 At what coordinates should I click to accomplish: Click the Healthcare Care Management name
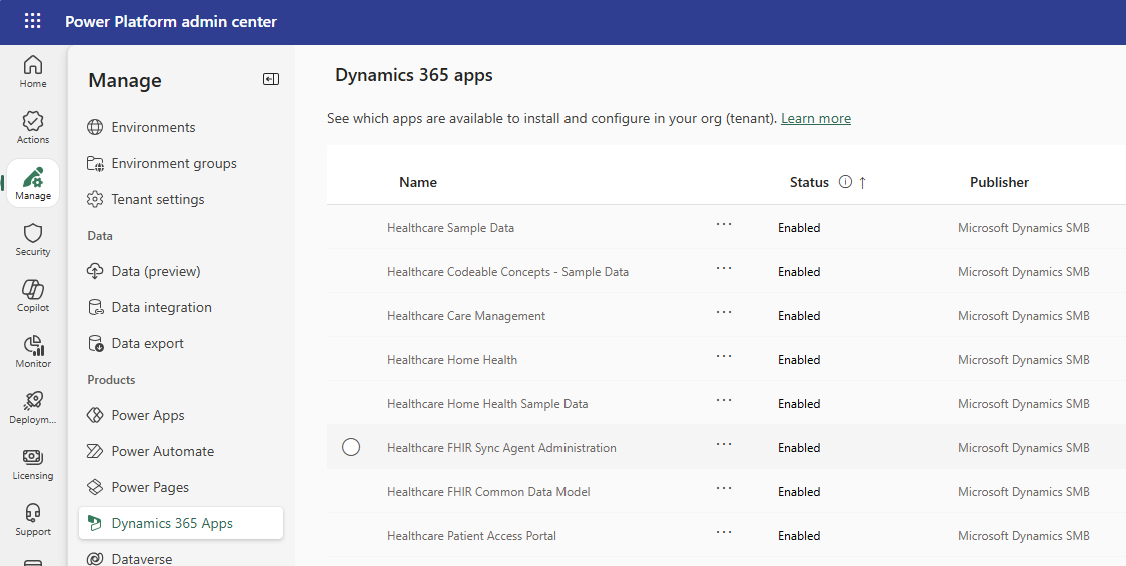466,316
